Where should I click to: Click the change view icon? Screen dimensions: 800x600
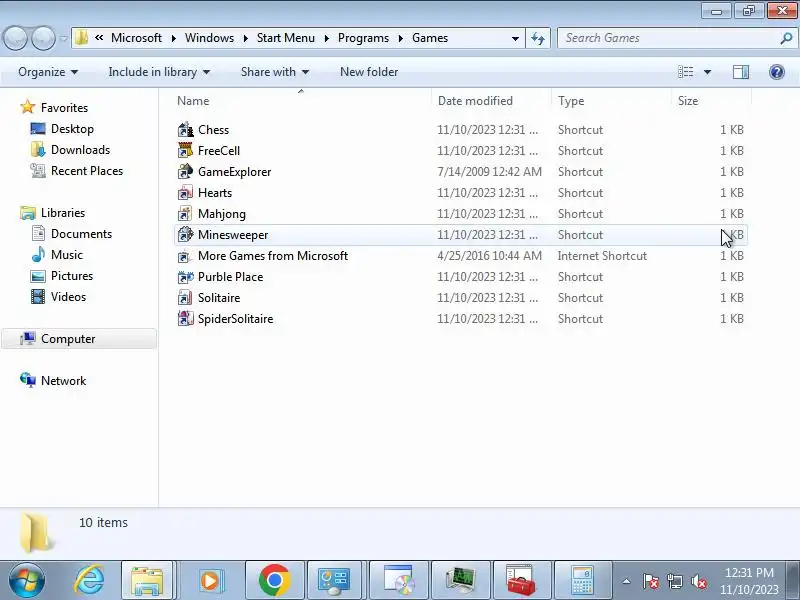[x=685, y=72]
